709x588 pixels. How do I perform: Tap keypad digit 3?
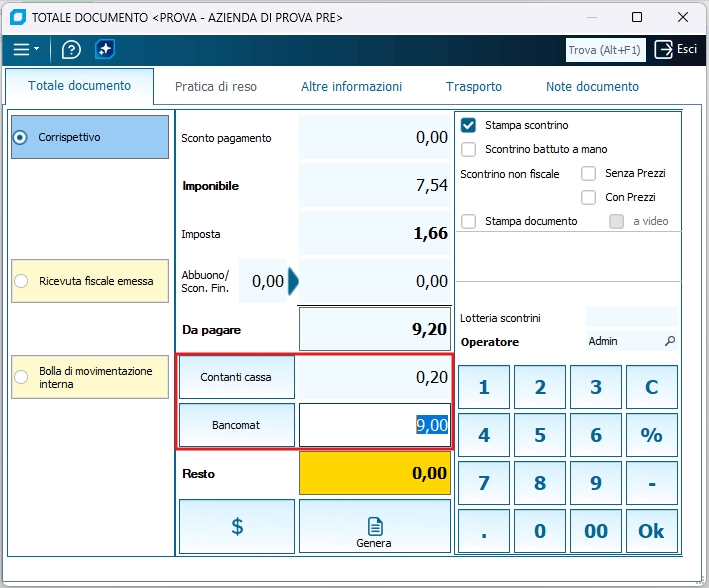596,387
